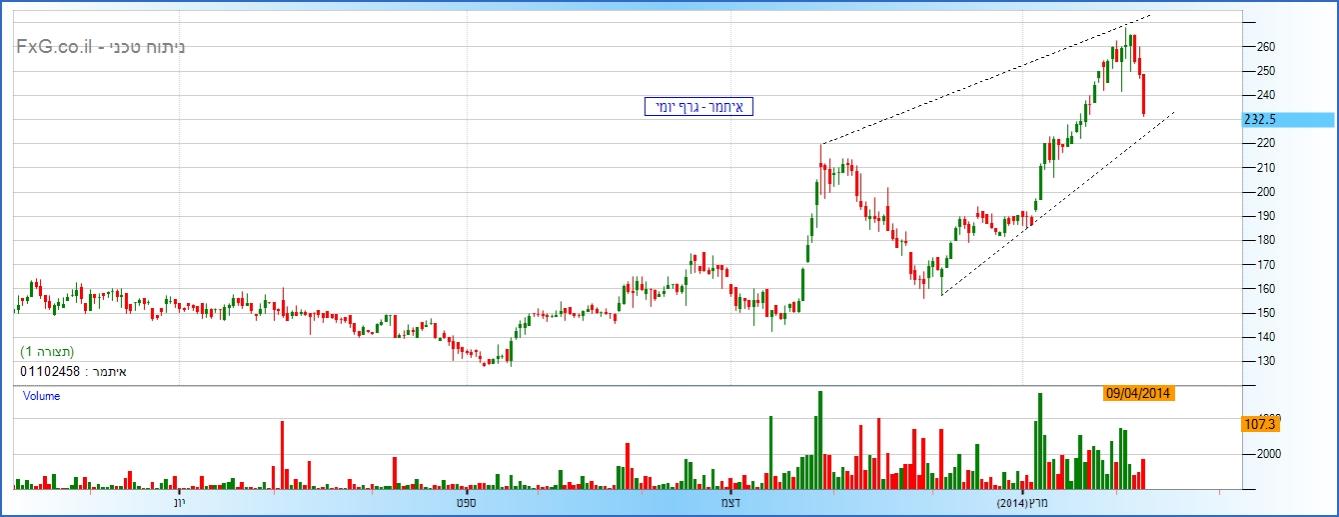This screenshot has height=517, width=1339.
Task: Select the איתמר - גרף יומי title box
Action: pyautogui.click(x=698, y=106)
